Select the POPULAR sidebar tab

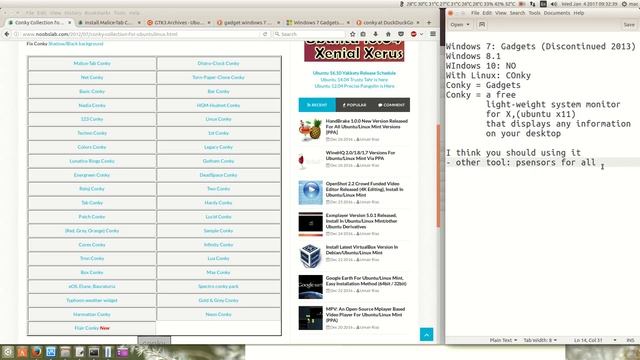(x=354, y=105)
